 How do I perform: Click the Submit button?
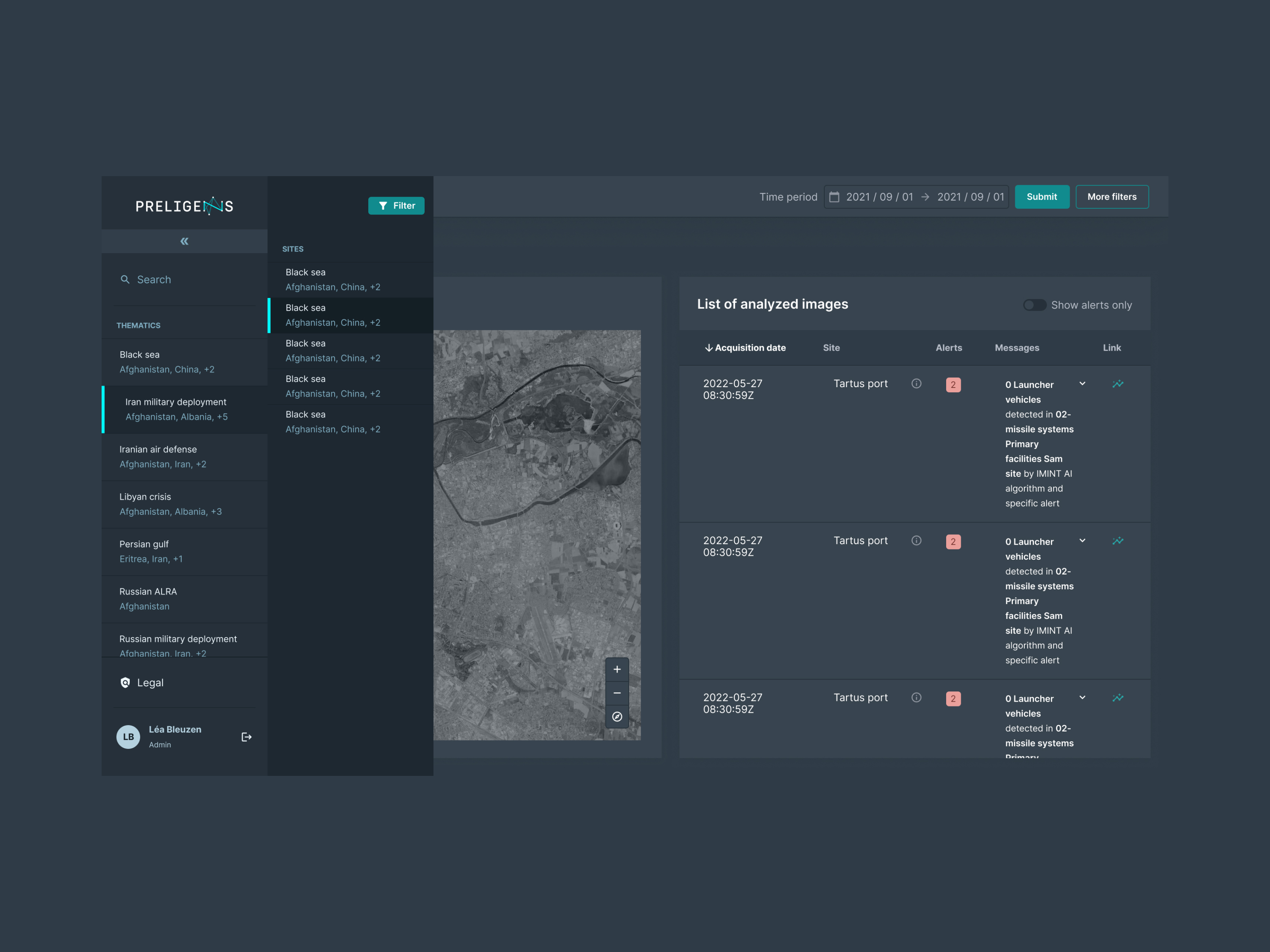[x=1041, y=196]
